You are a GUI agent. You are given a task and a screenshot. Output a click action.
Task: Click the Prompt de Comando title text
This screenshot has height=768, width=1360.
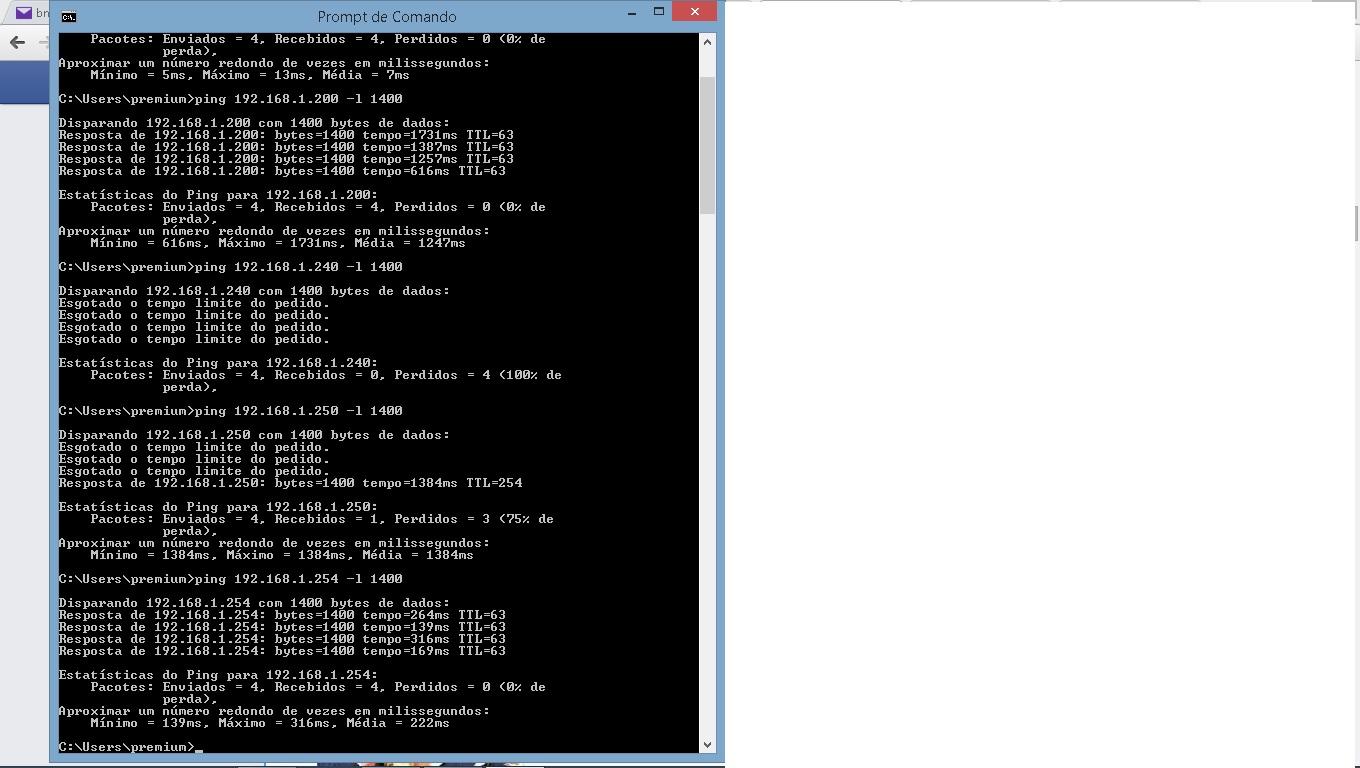coord(387,17)
